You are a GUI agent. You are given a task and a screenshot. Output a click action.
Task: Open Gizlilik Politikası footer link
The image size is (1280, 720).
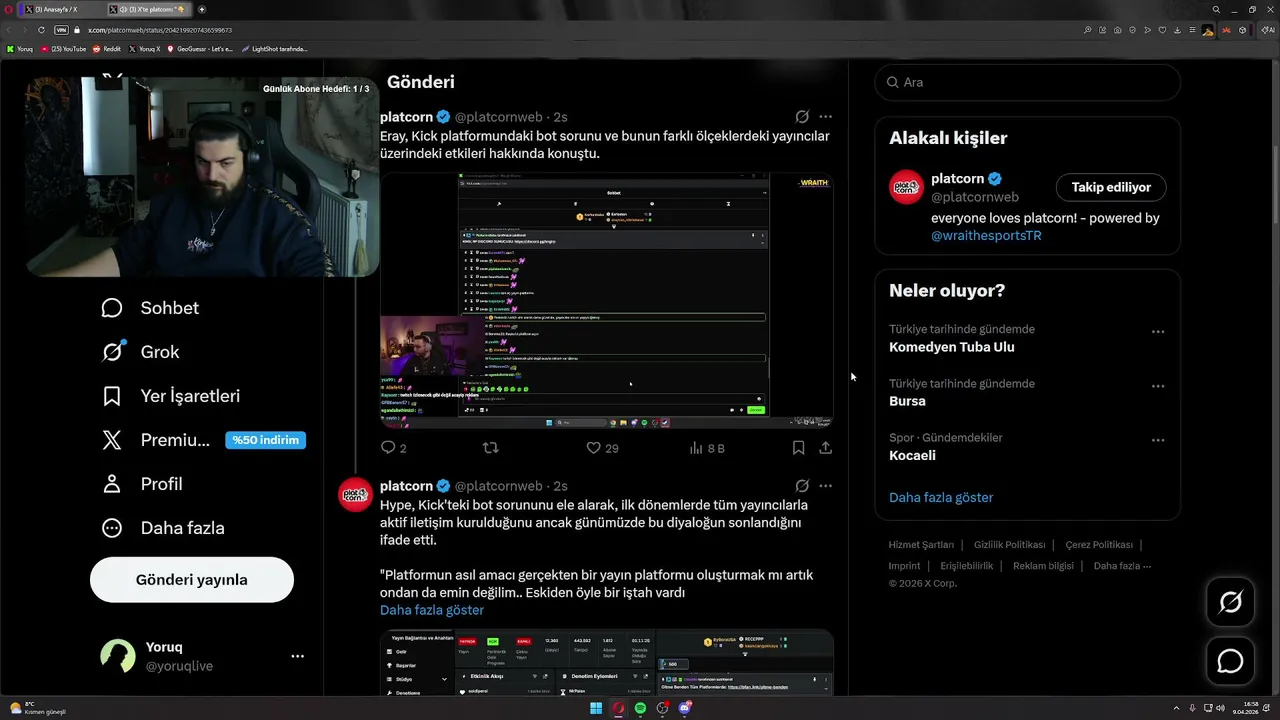click(1009, 545)
